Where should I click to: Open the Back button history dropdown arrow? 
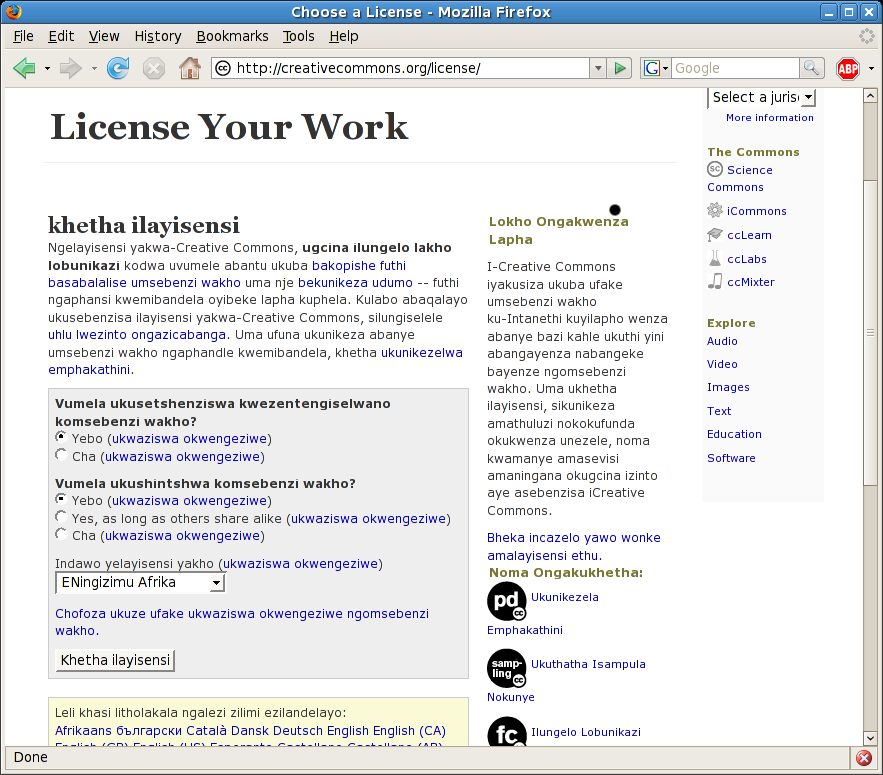[47, 69]
